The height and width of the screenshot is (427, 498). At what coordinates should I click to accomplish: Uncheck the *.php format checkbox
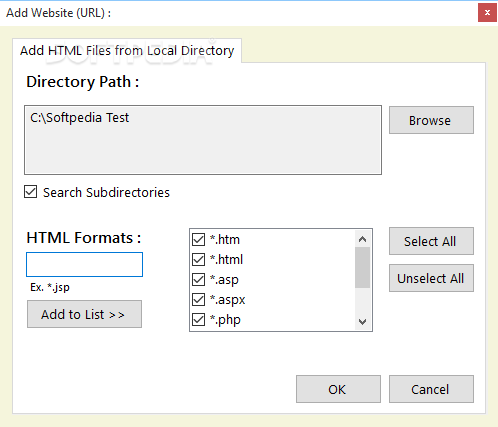199,319
